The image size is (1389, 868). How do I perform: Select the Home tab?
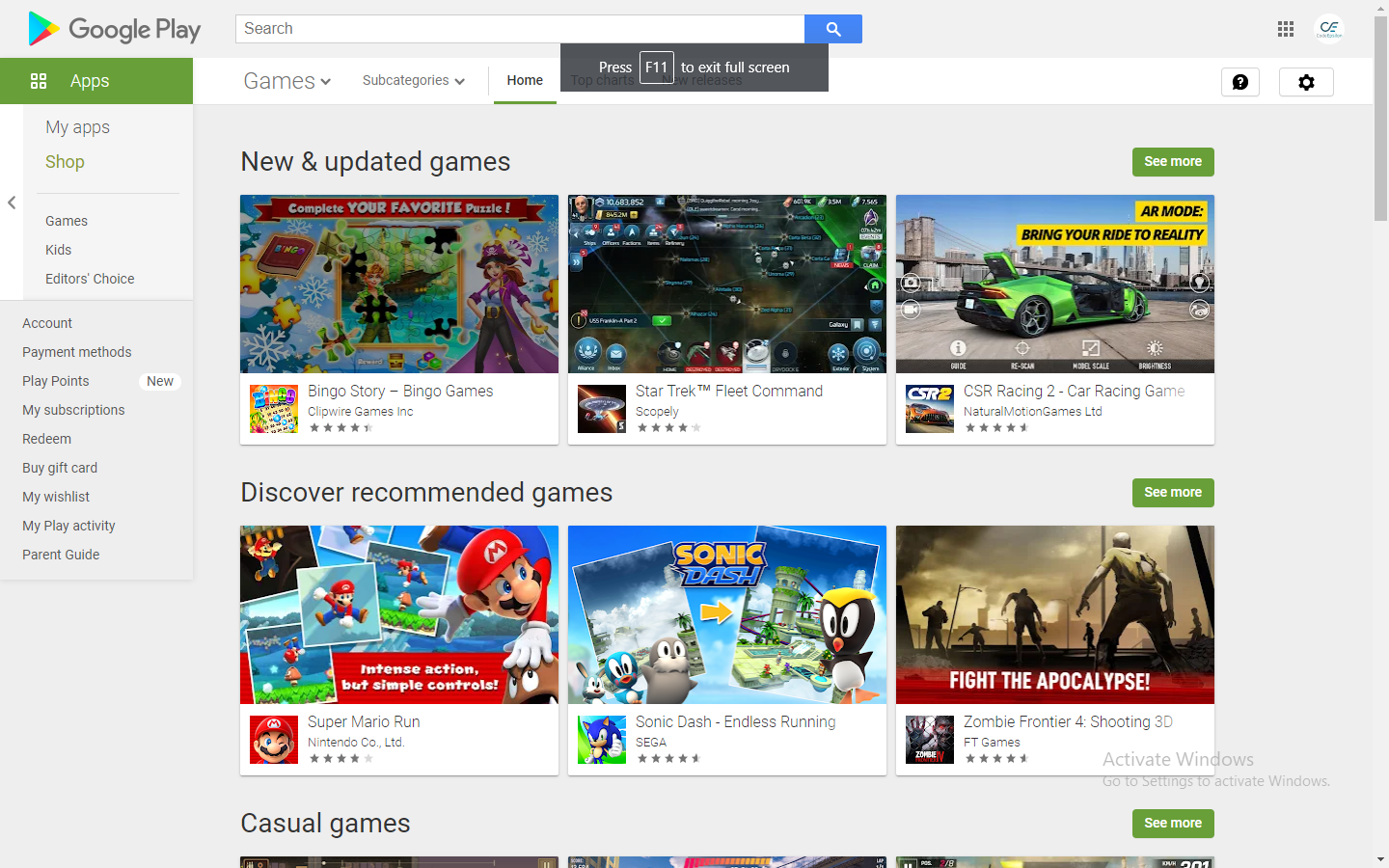tap(525, 81)
